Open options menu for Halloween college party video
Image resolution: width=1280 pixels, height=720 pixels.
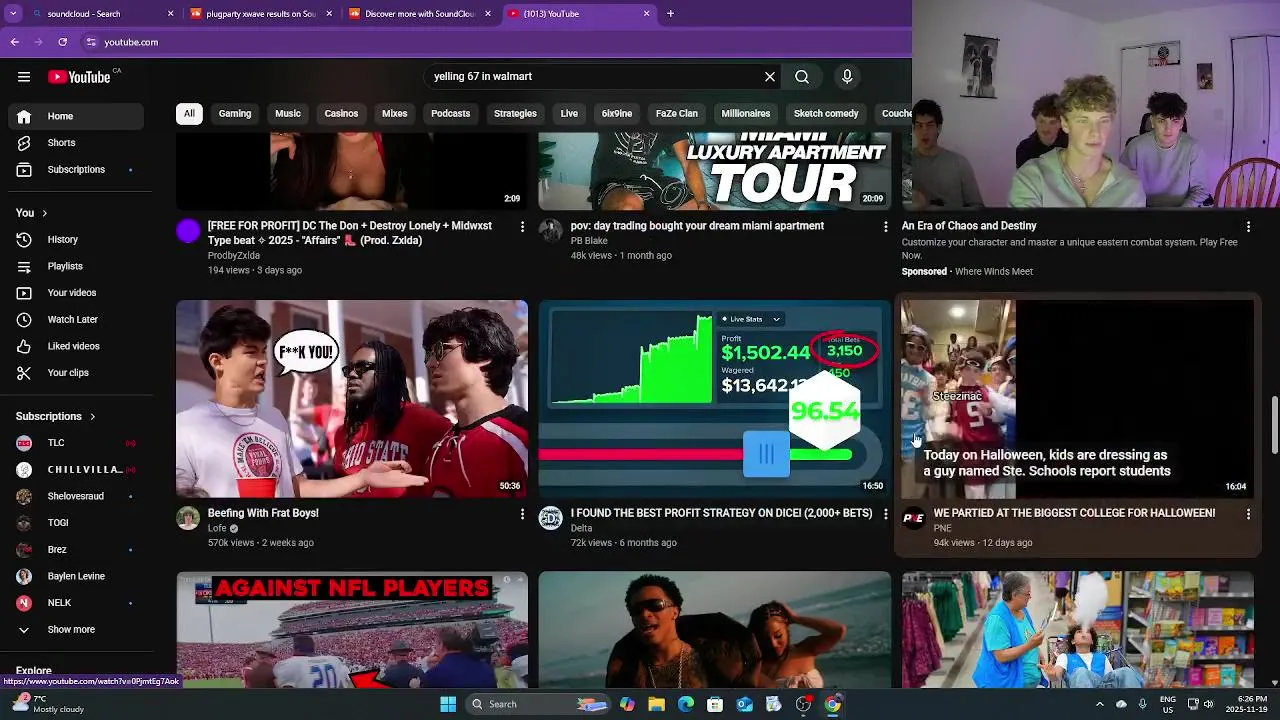click(x=1248, y=514)
